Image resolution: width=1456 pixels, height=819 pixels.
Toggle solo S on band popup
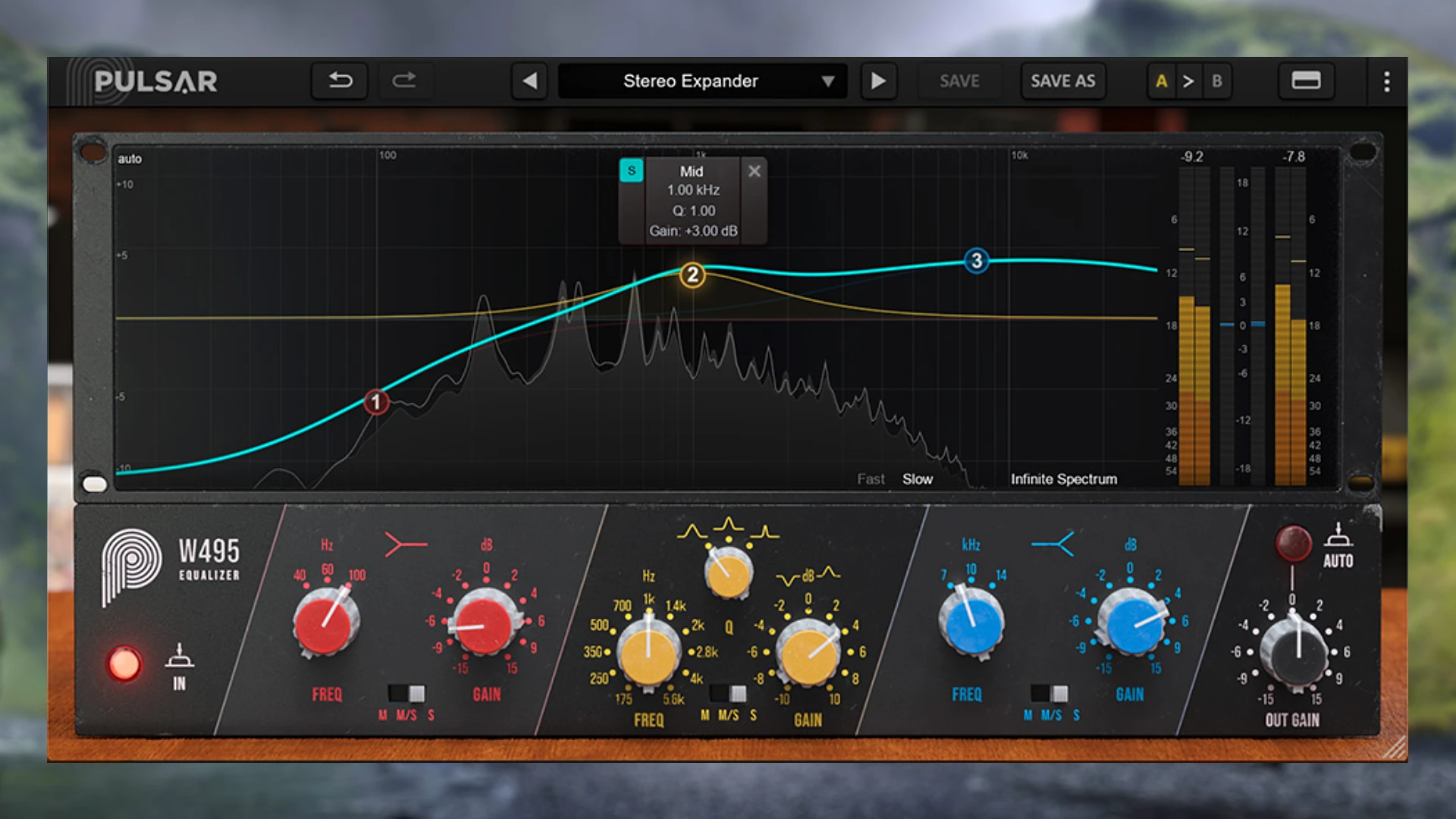coord(631,171)
